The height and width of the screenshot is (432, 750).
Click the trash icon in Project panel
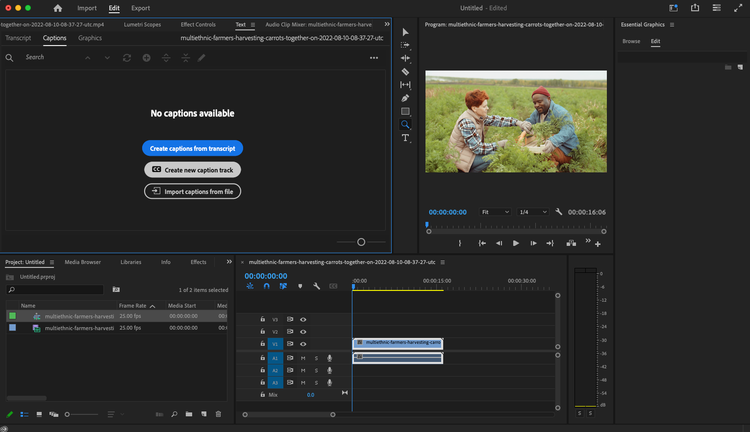tap(219, 414)
